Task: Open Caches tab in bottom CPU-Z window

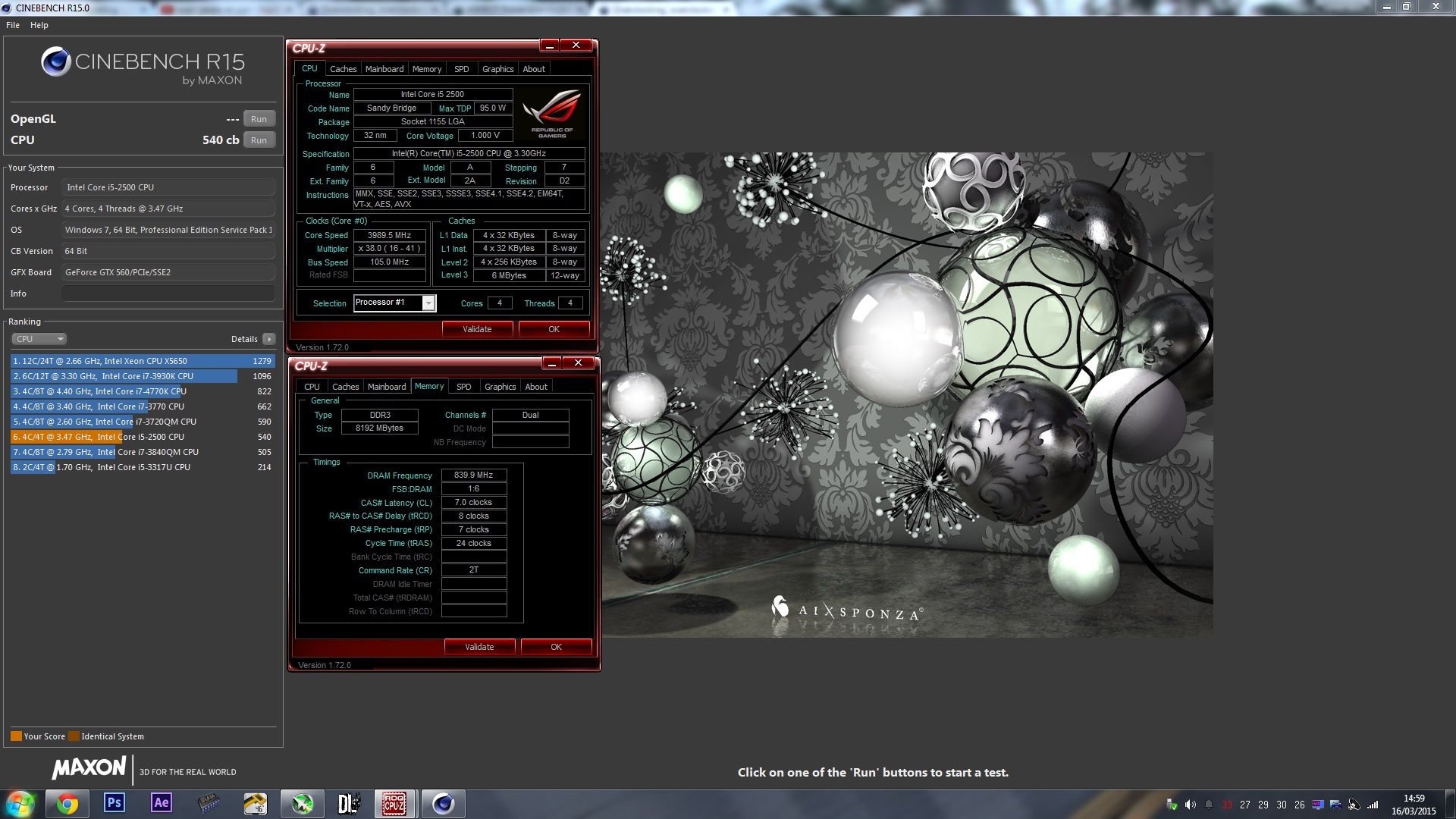Action: [x=345, y=387]
